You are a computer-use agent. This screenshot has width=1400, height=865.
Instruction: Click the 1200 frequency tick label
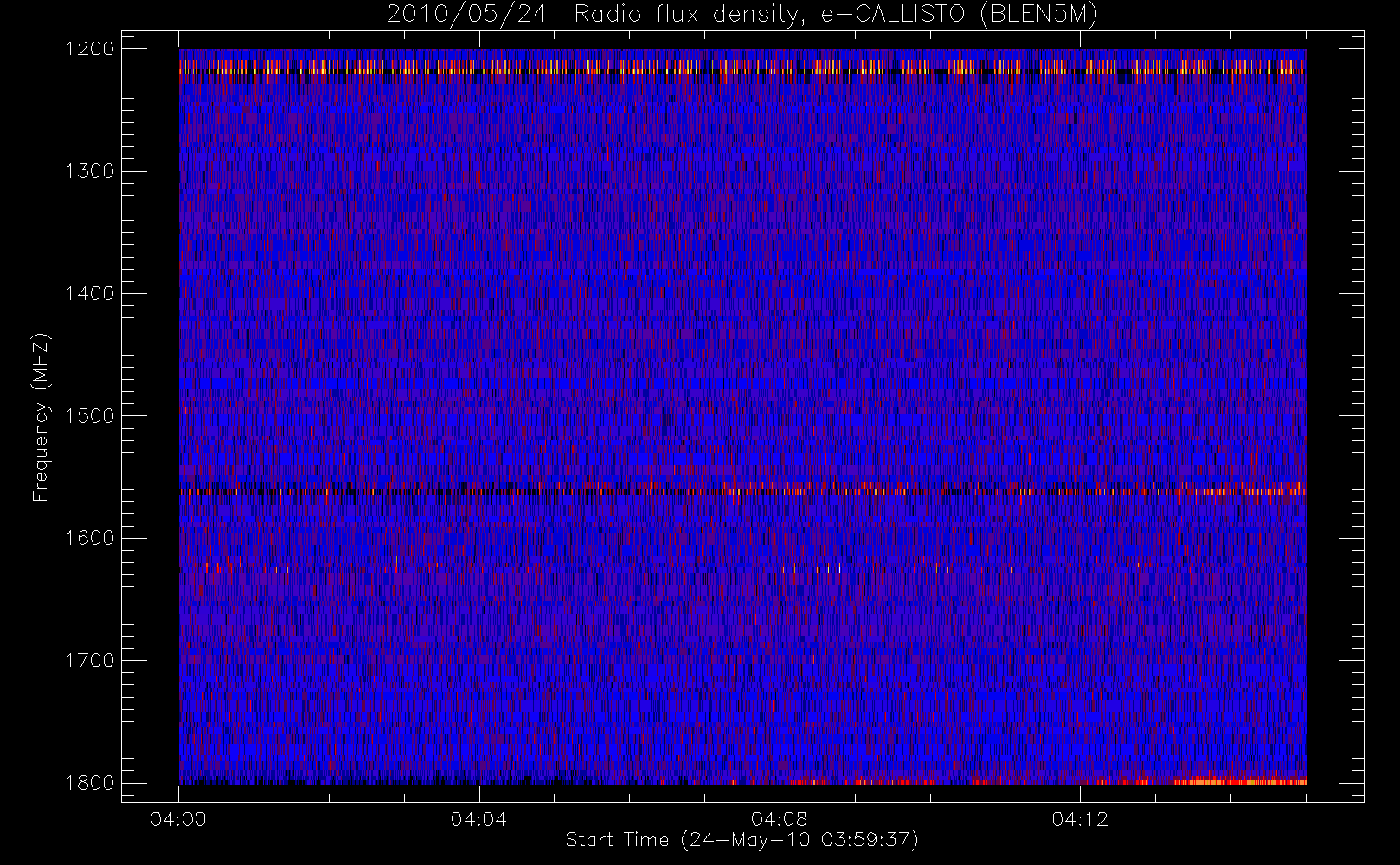coord(90,48)
